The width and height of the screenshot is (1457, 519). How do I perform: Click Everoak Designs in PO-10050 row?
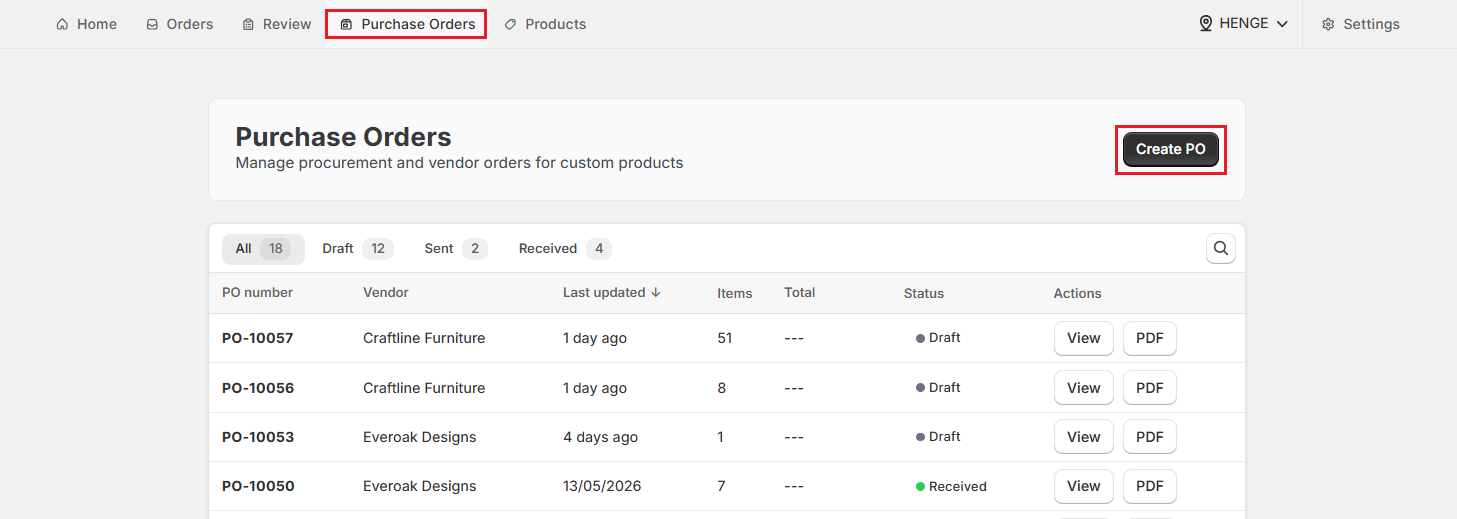point(420,486)
